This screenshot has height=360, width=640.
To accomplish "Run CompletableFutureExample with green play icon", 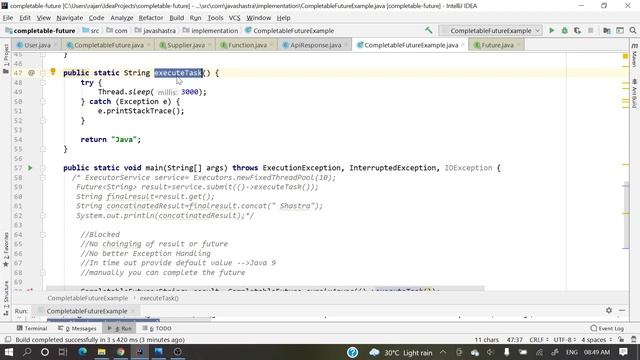I will [551, 30].
